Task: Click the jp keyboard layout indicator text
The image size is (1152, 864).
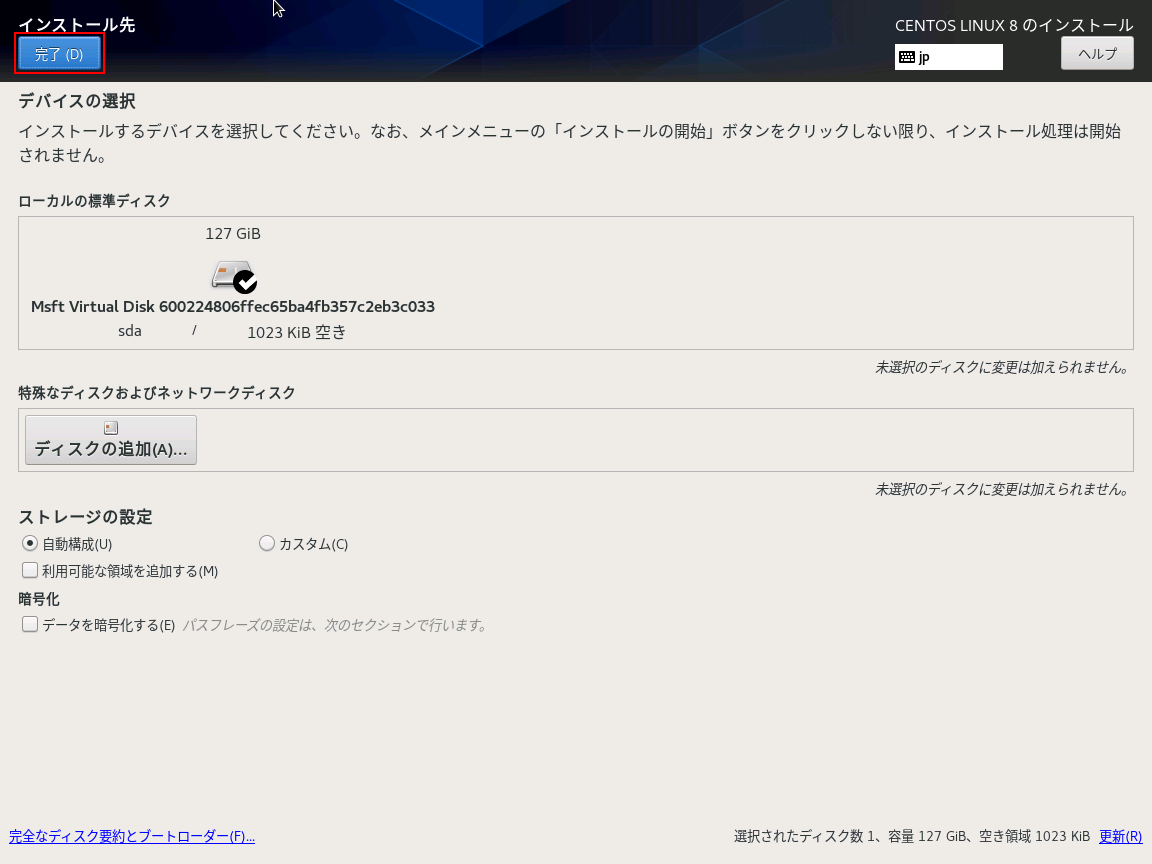Action: [x=924, y=57]
